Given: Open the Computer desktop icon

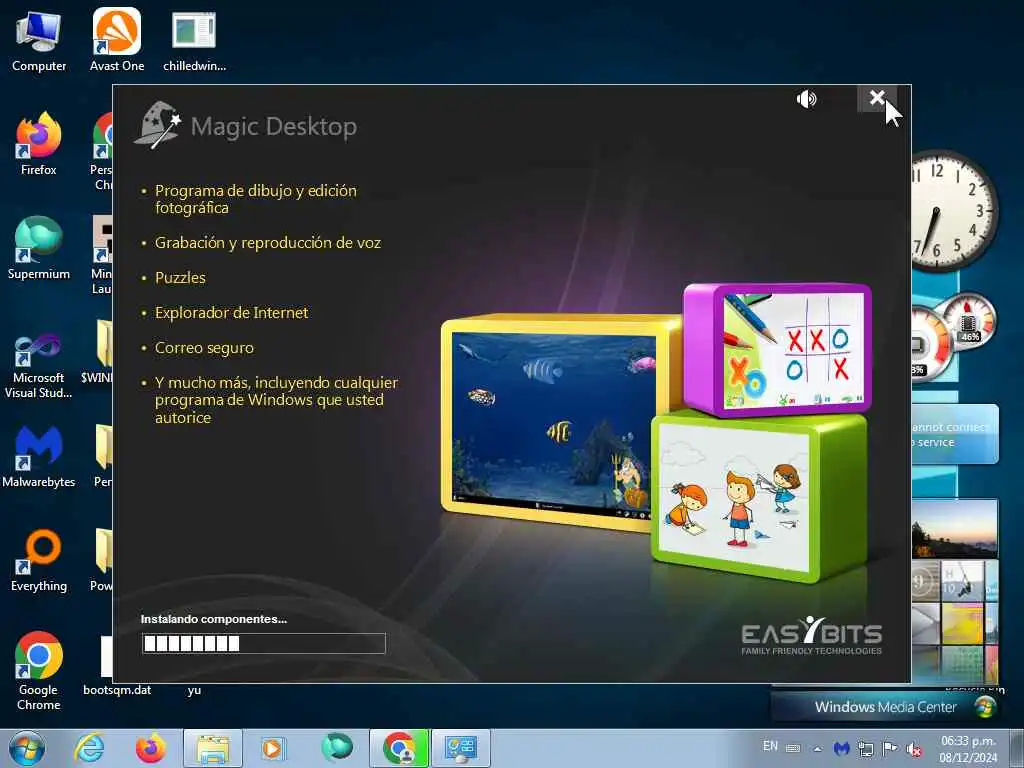Looking at the screenshot, I should (39, 41).
